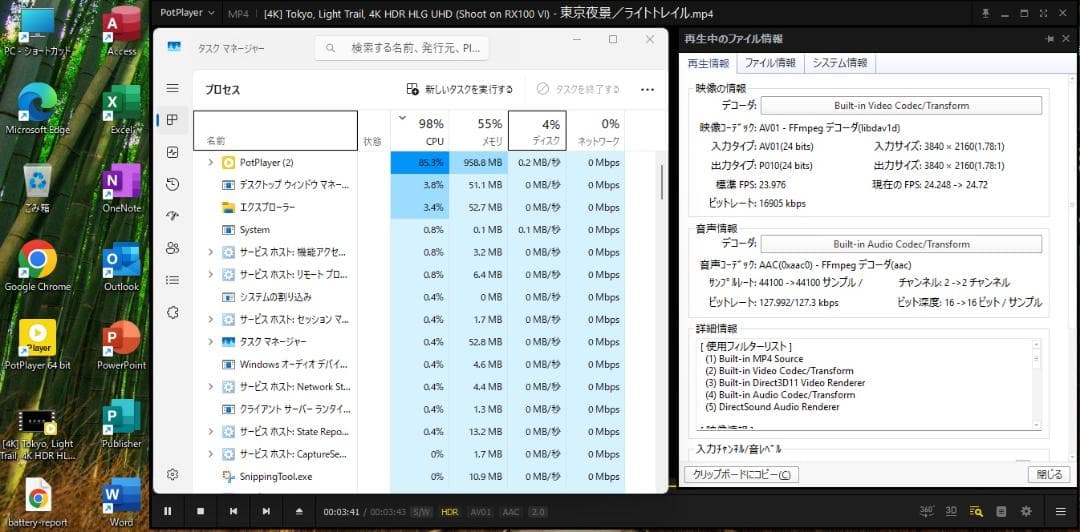Pin PotPlayer window on top
The height and width of the screenshot is (532, 1080).
coord(986,13)
